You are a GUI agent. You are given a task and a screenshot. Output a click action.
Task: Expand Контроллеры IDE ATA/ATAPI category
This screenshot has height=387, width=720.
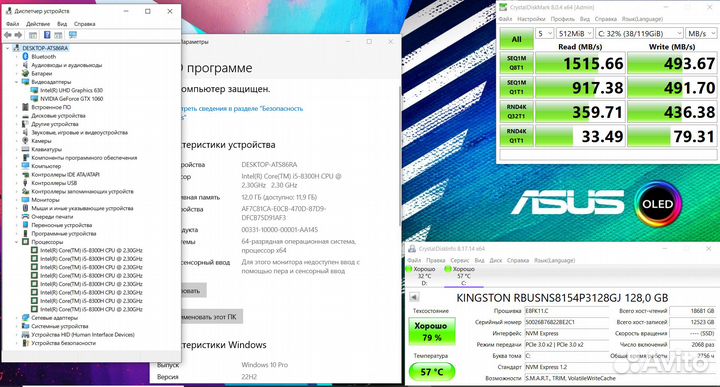[17, 174]
